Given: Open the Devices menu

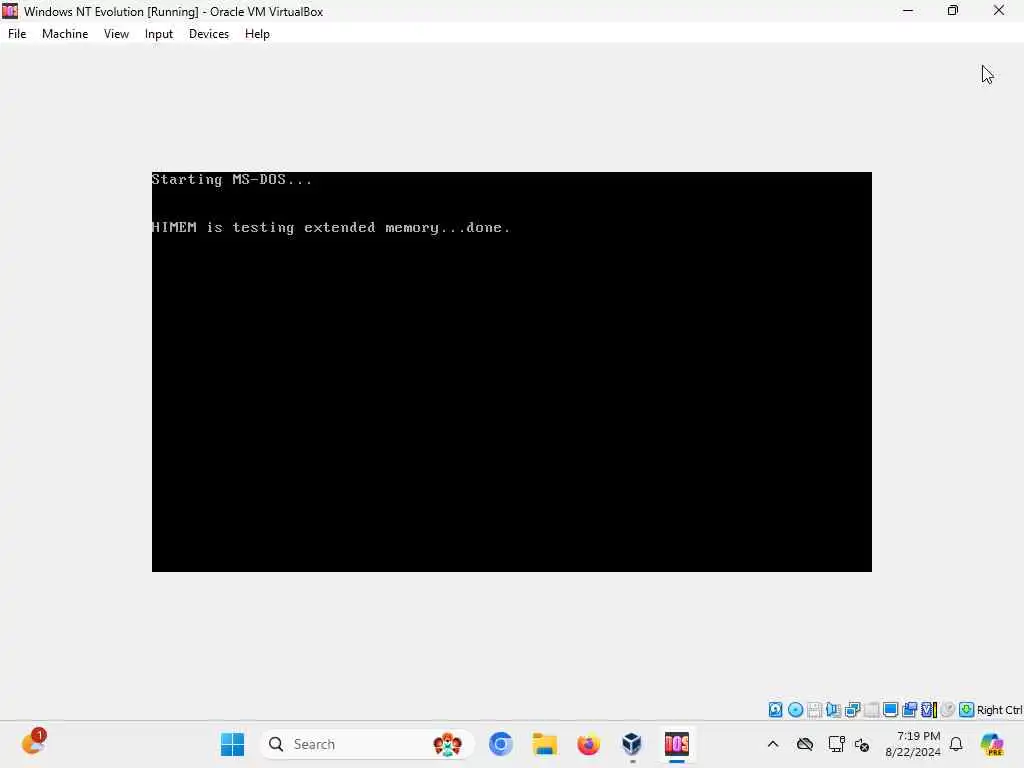Looking at the screenshot, I should coord(209,34).
